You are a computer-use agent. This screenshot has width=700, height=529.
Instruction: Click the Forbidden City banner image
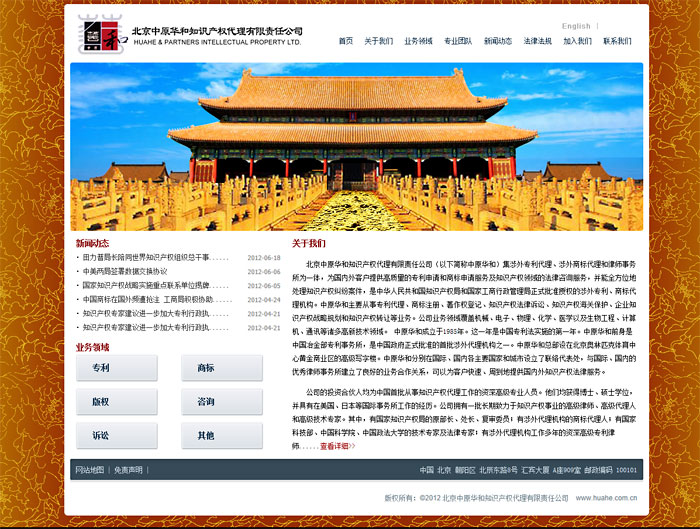coord(356,146)
